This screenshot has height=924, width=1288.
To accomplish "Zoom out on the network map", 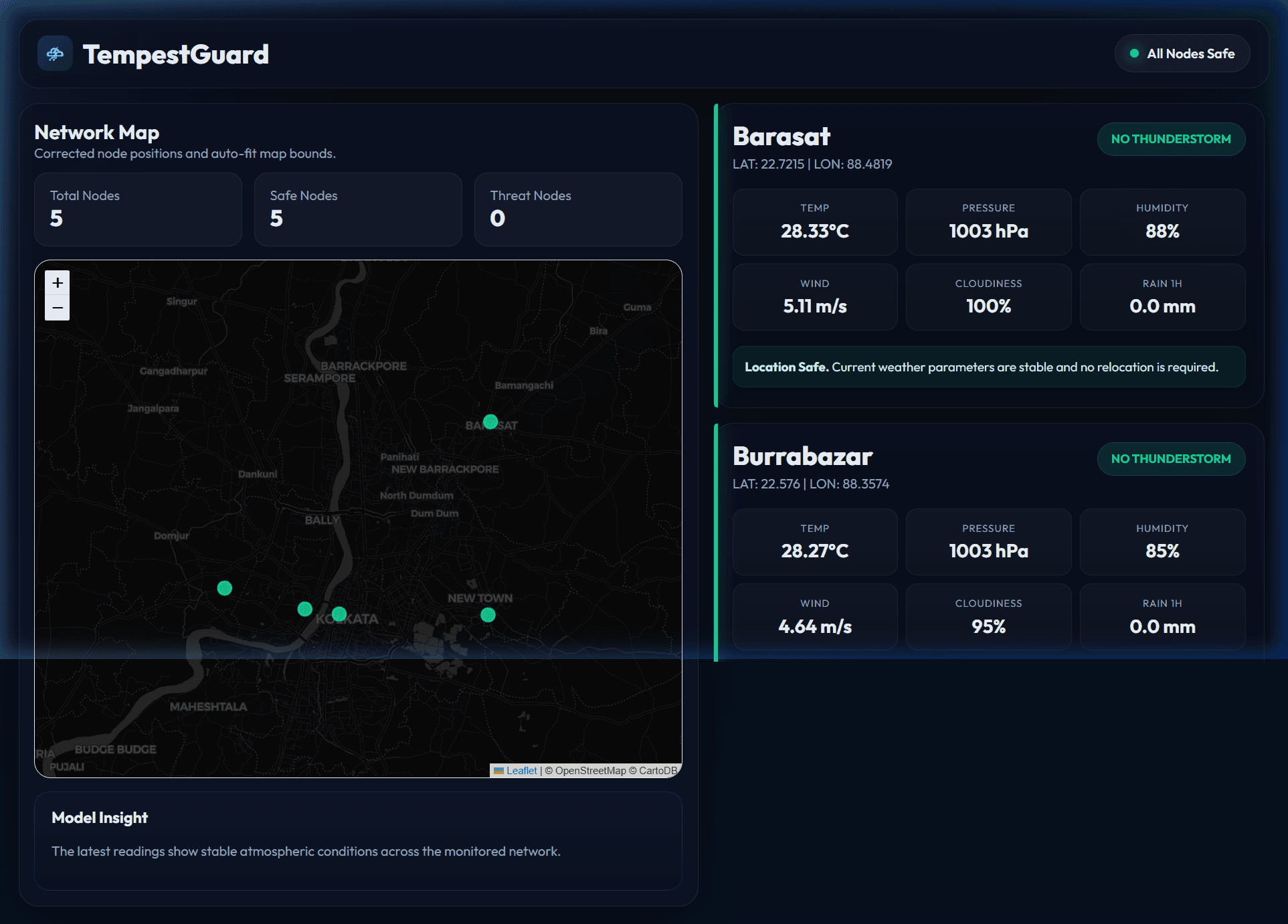I will (58, 308).
